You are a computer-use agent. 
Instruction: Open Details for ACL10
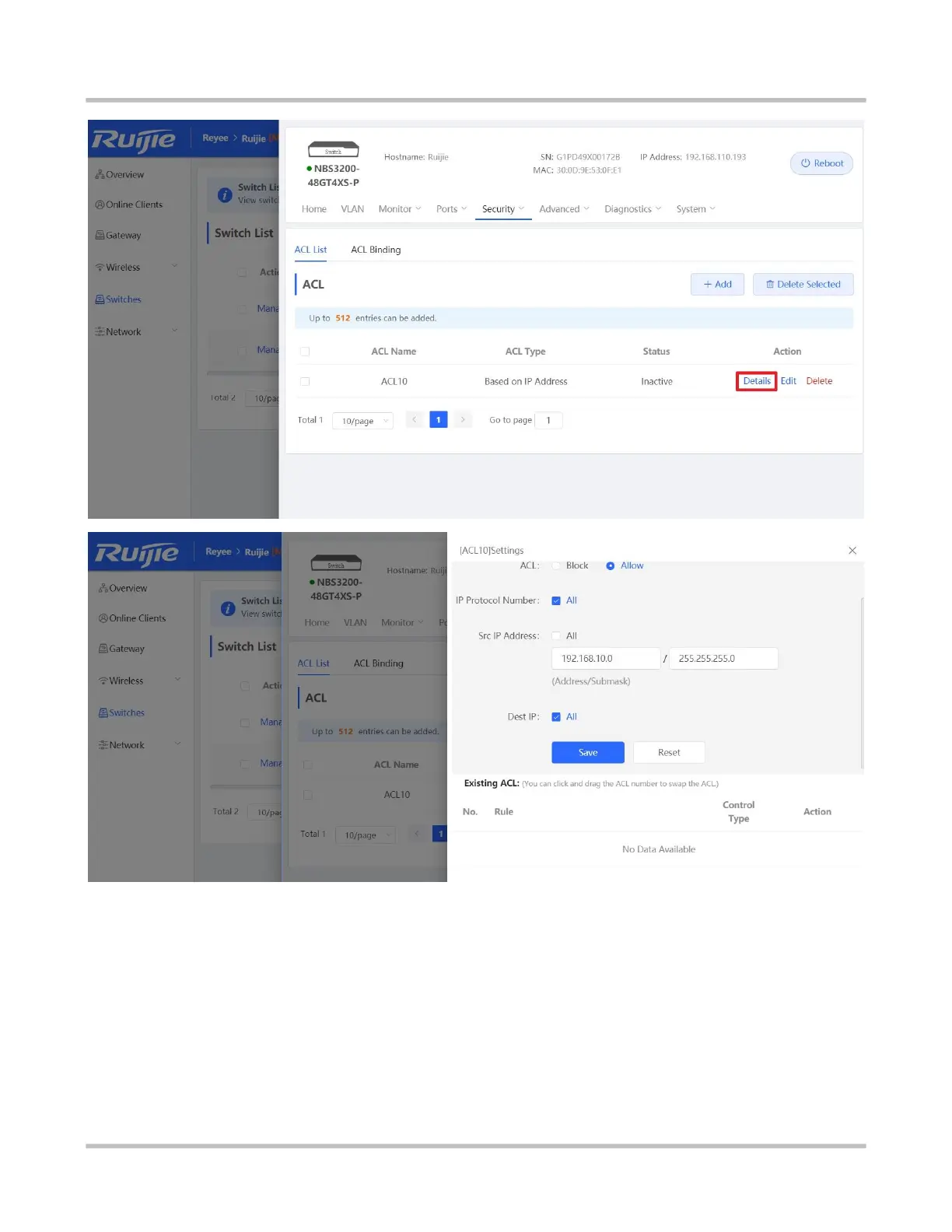tap(757, 381)
